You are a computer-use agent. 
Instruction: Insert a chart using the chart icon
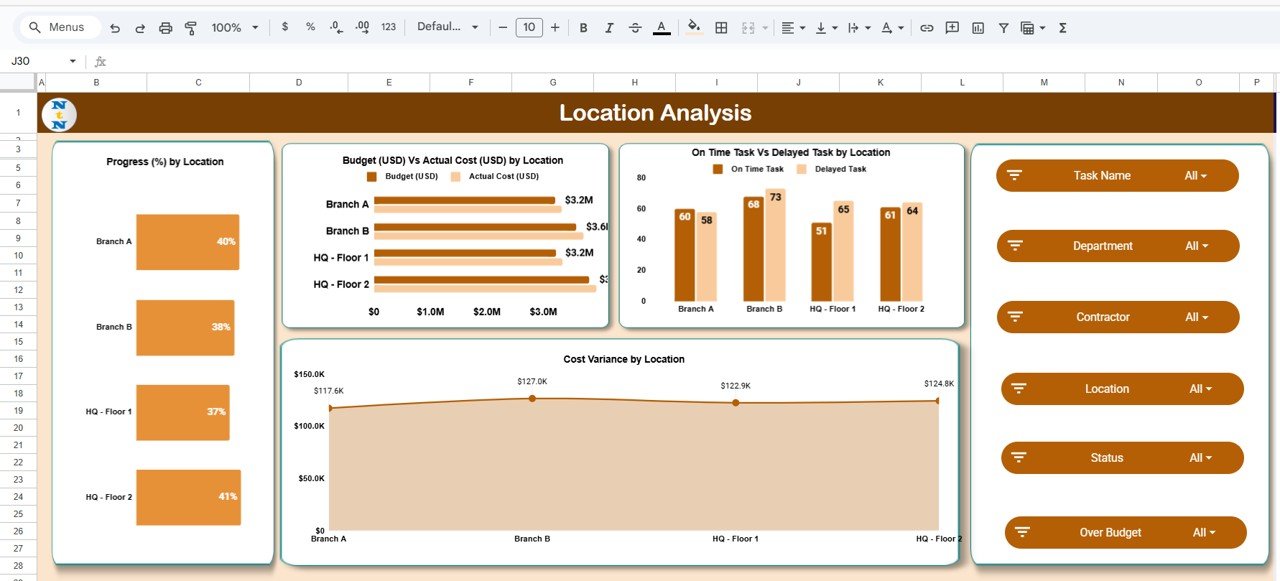point(978,28)
